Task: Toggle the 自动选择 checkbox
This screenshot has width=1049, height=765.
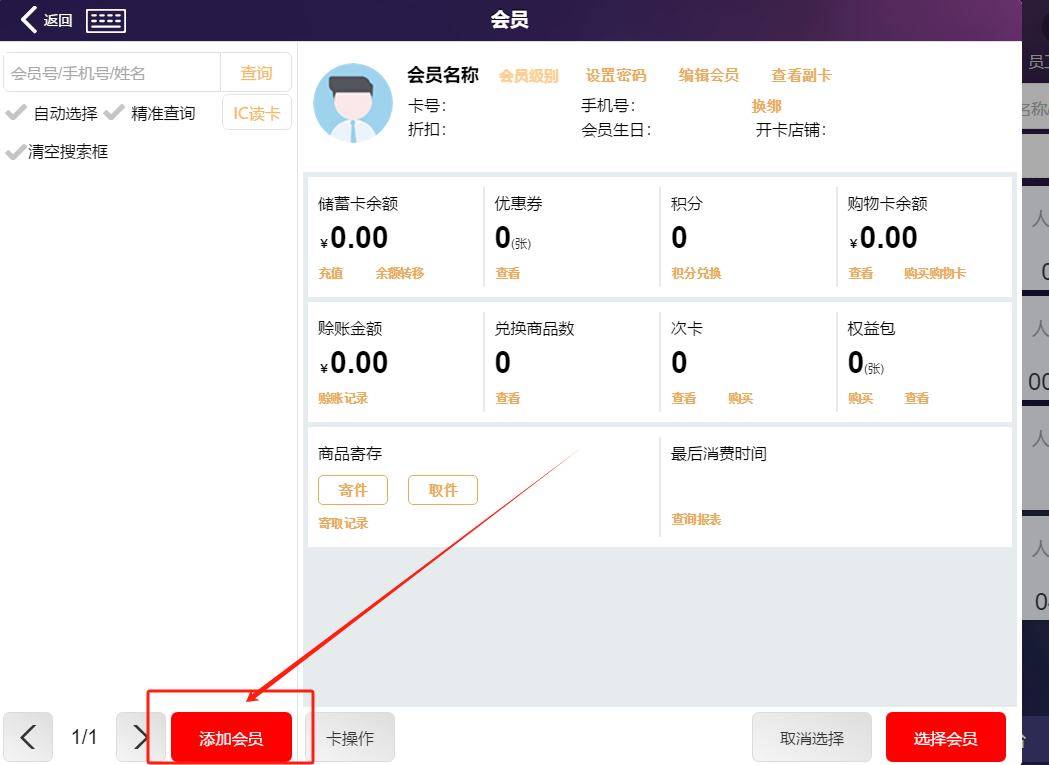Action: click(16, 113)
